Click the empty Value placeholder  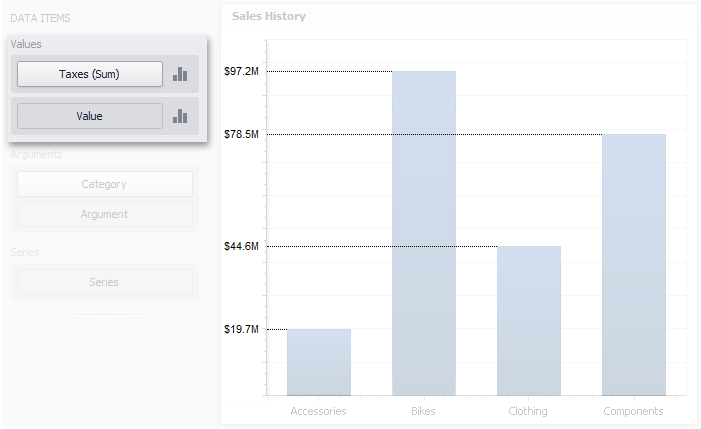click(x=89, y=116)
